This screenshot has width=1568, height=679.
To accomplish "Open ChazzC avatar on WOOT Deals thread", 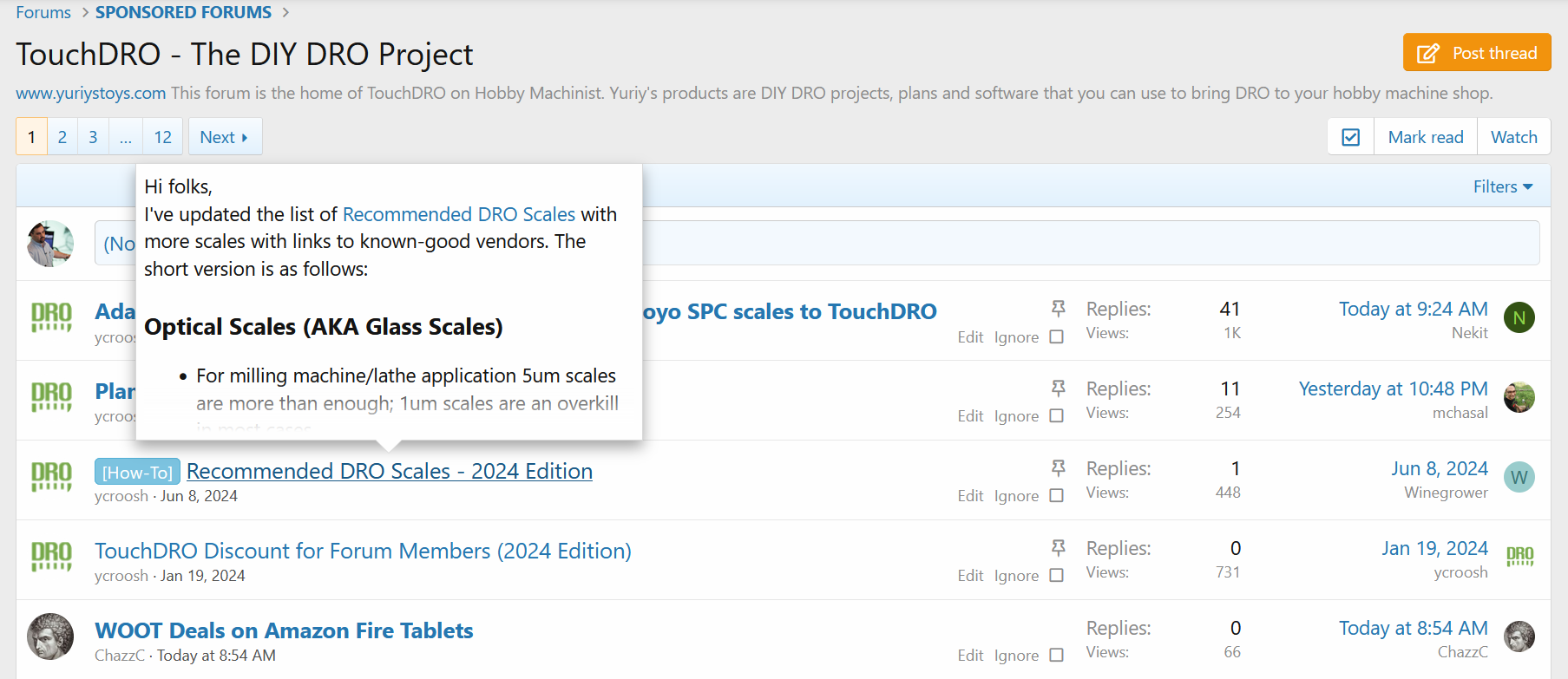I will point(50,637).
